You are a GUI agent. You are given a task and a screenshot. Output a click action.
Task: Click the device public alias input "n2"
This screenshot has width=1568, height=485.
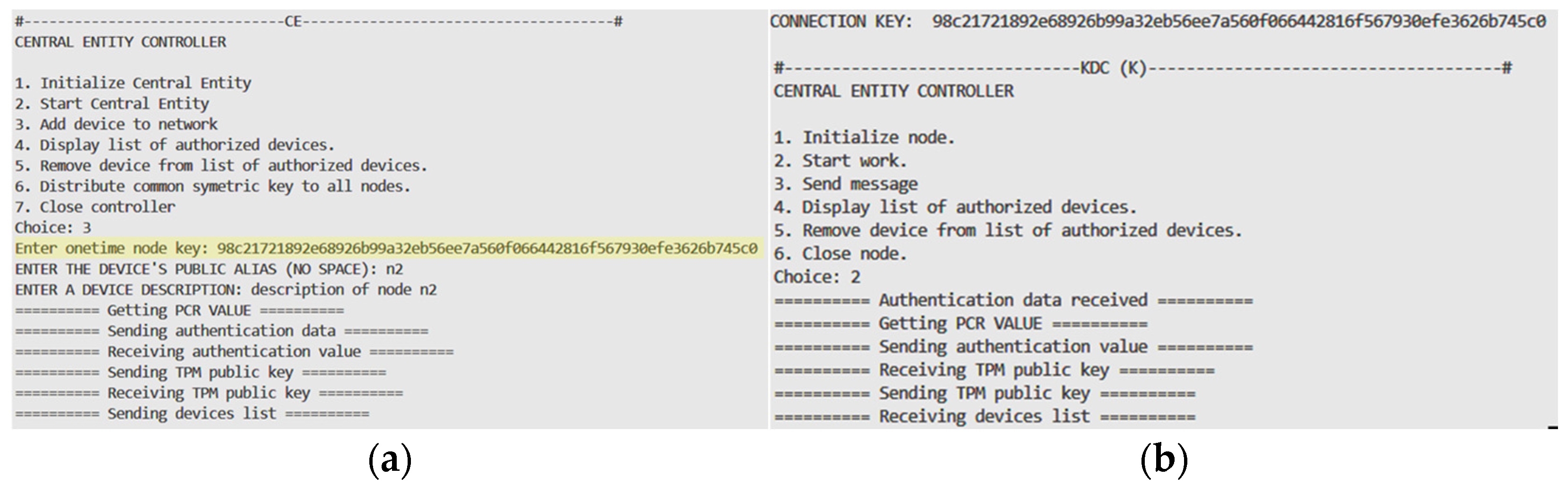[394, 269]
